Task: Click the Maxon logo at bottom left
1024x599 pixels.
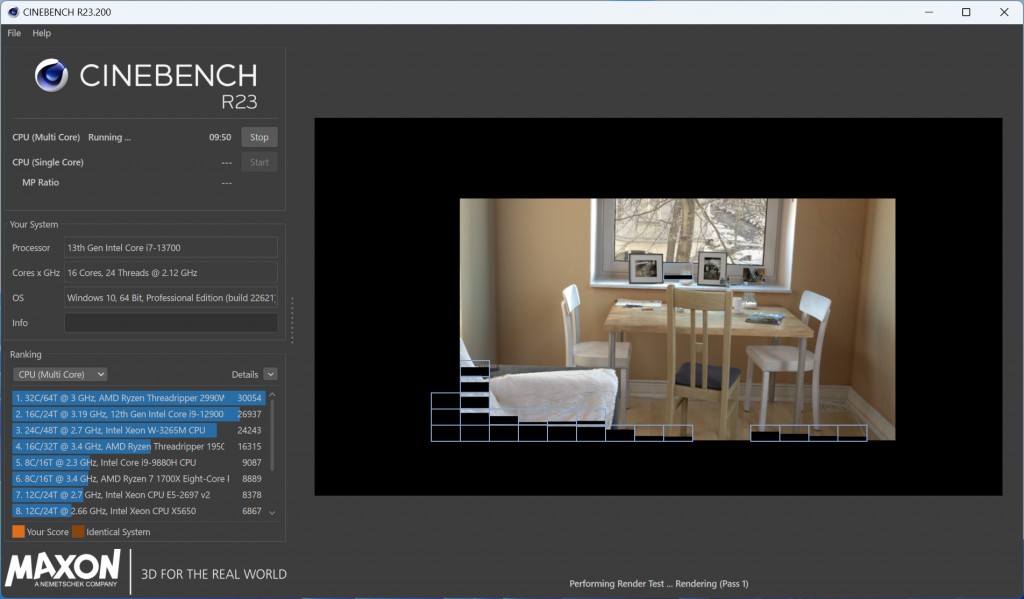Action: [63, 569]
